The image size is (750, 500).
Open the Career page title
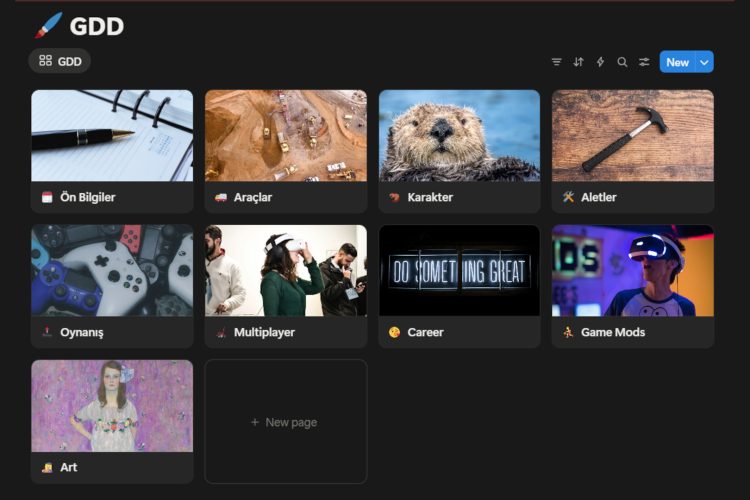425,332
